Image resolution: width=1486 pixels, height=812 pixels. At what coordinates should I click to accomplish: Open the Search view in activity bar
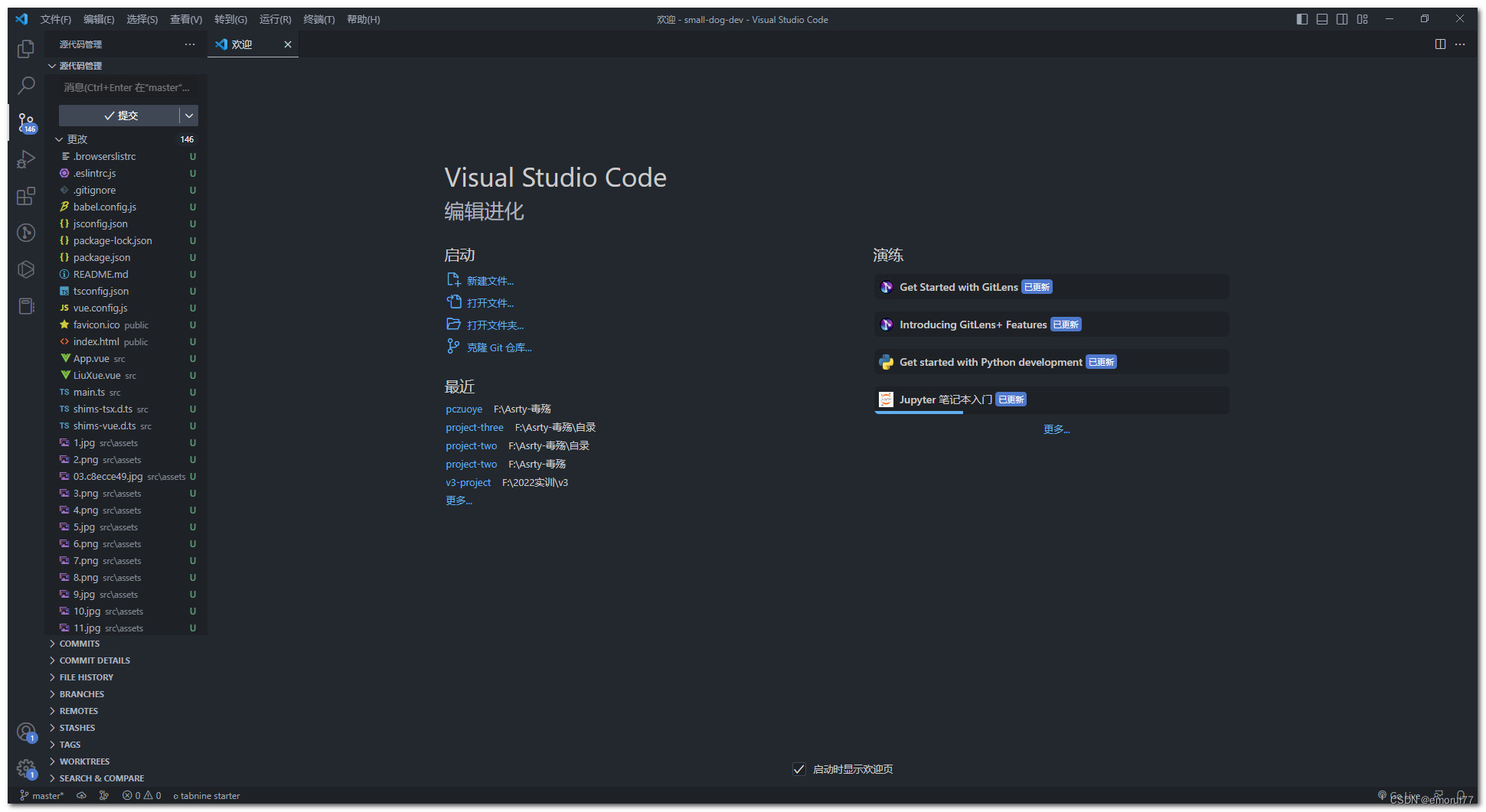coord(26,86)
